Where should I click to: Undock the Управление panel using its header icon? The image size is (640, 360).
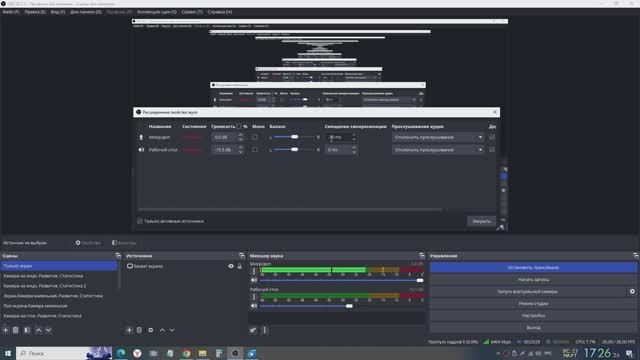pos(636,256)
